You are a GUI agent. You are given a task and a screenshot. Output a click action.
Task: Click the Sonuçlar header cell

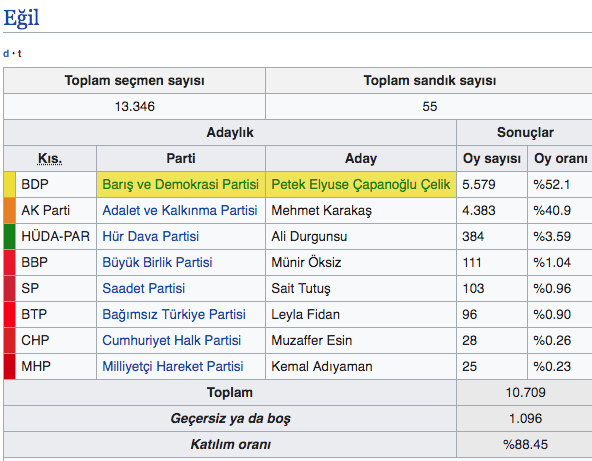click(525, 133)
